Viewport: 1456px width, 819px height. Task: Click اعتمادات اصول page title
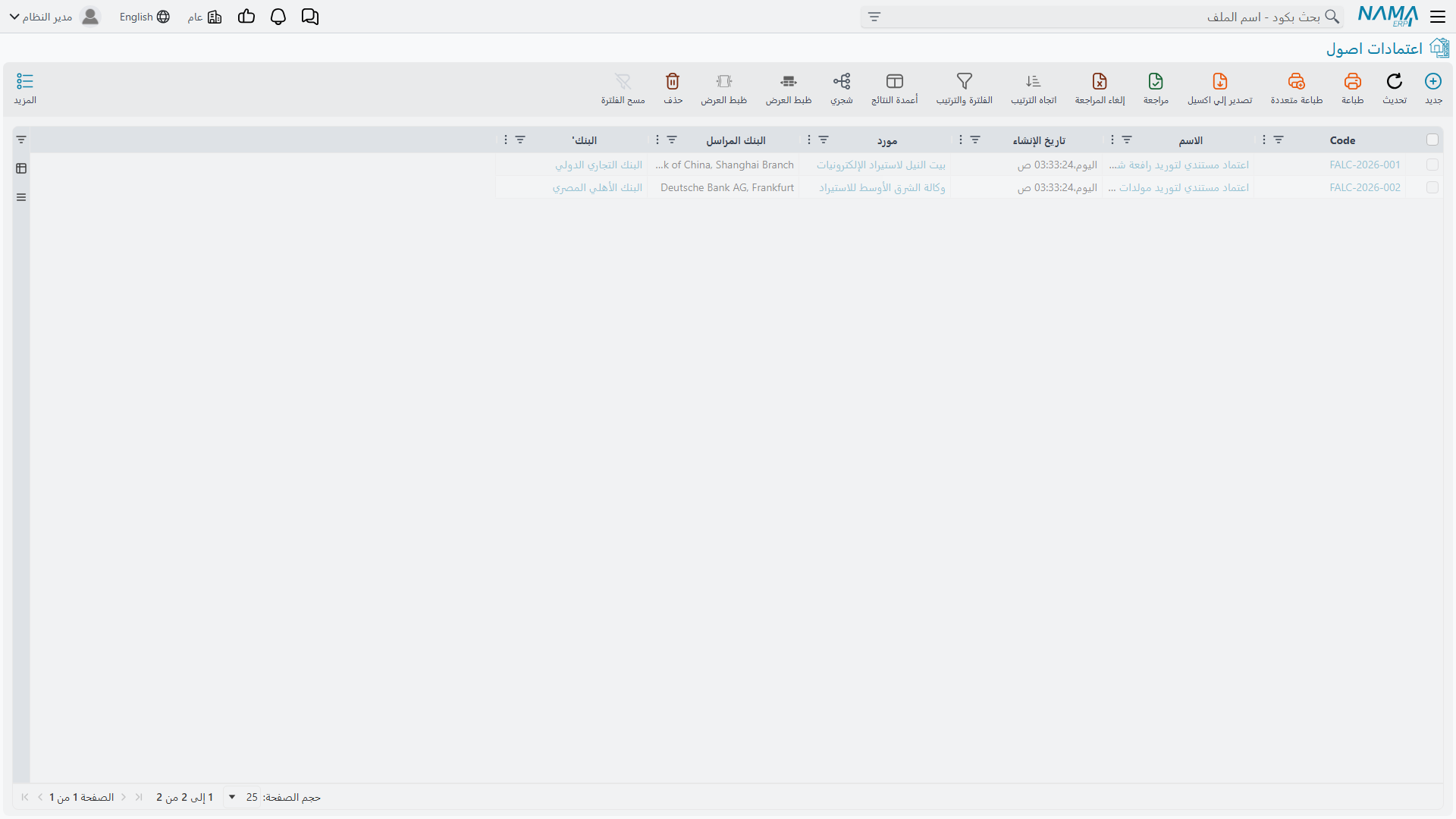(x=1374, y=49)
